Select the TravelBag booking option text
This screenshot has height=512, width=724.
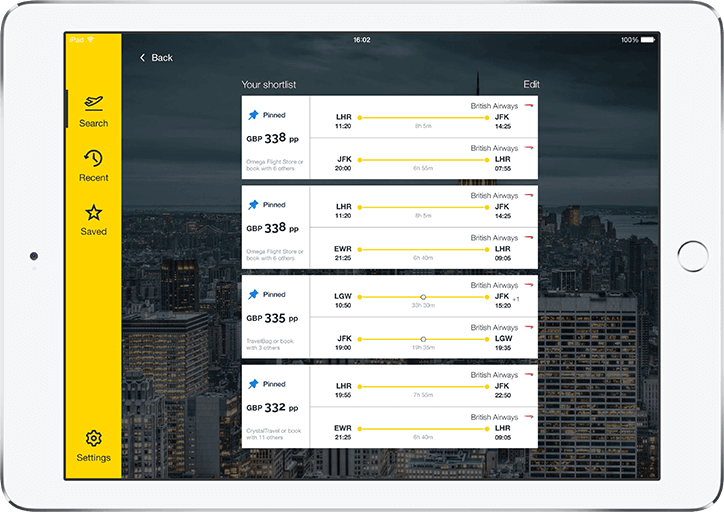(x=273, y=344)
